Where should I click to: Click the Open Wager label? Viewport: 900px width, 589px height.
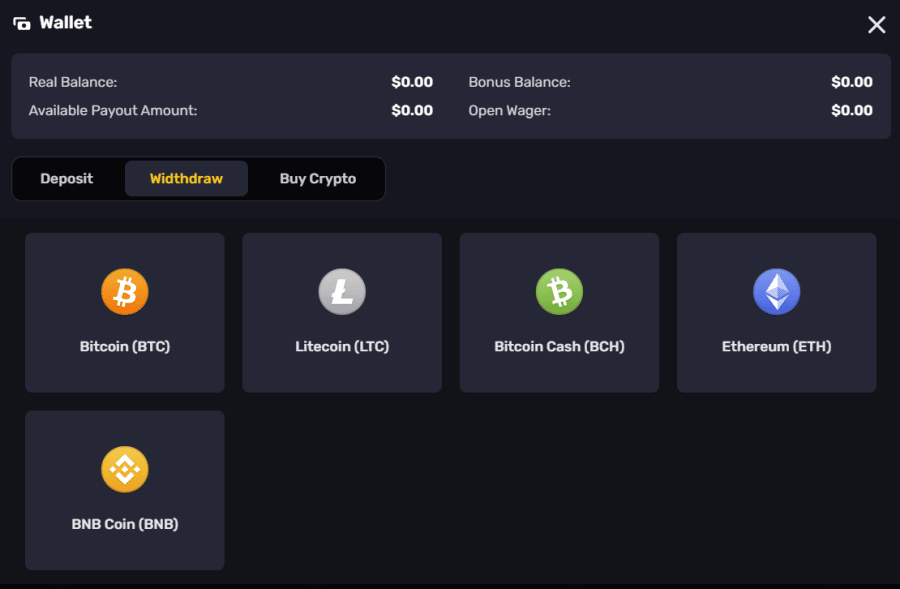(510, 110)
